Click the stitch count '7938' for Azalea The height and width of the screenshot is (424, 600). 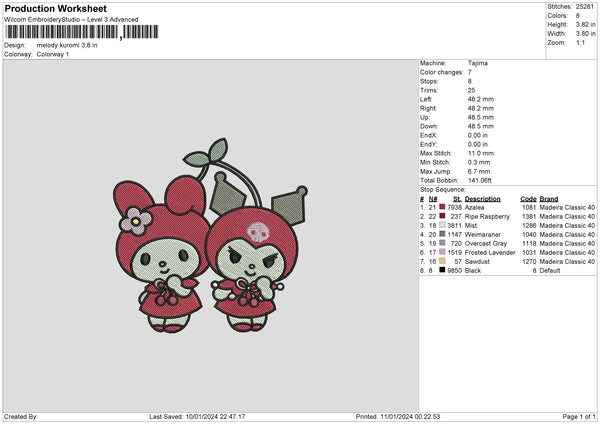pos(455,207)
